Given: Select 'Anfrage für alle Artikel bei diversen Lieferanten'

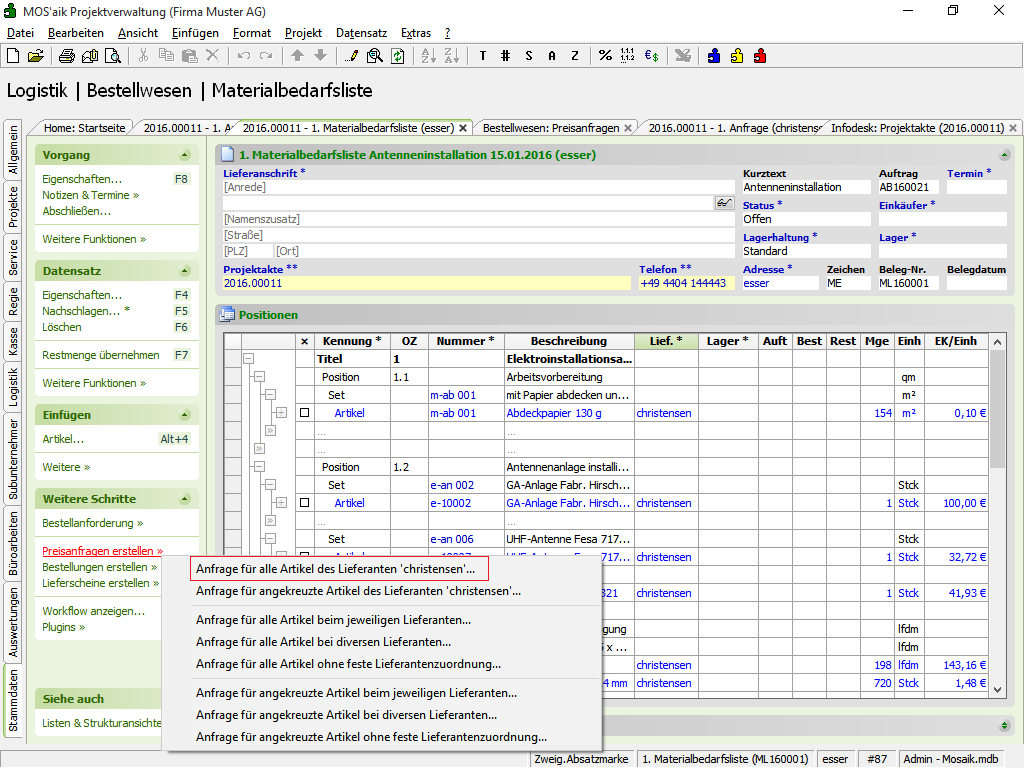Looking at the screenshot, I should pos(323,642).
